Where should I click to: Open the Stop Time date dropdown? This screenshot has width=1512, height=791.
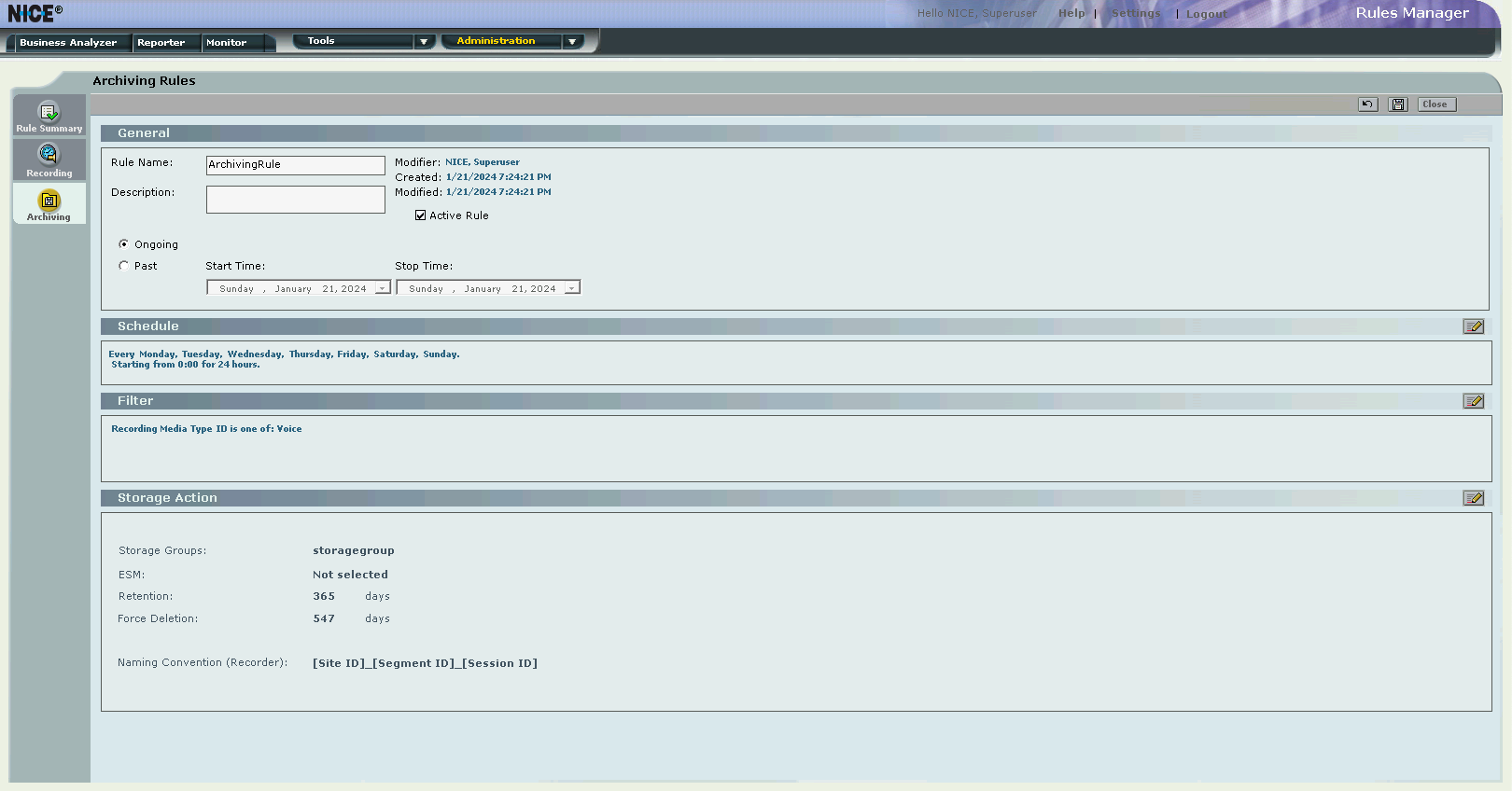click(571, 288)
